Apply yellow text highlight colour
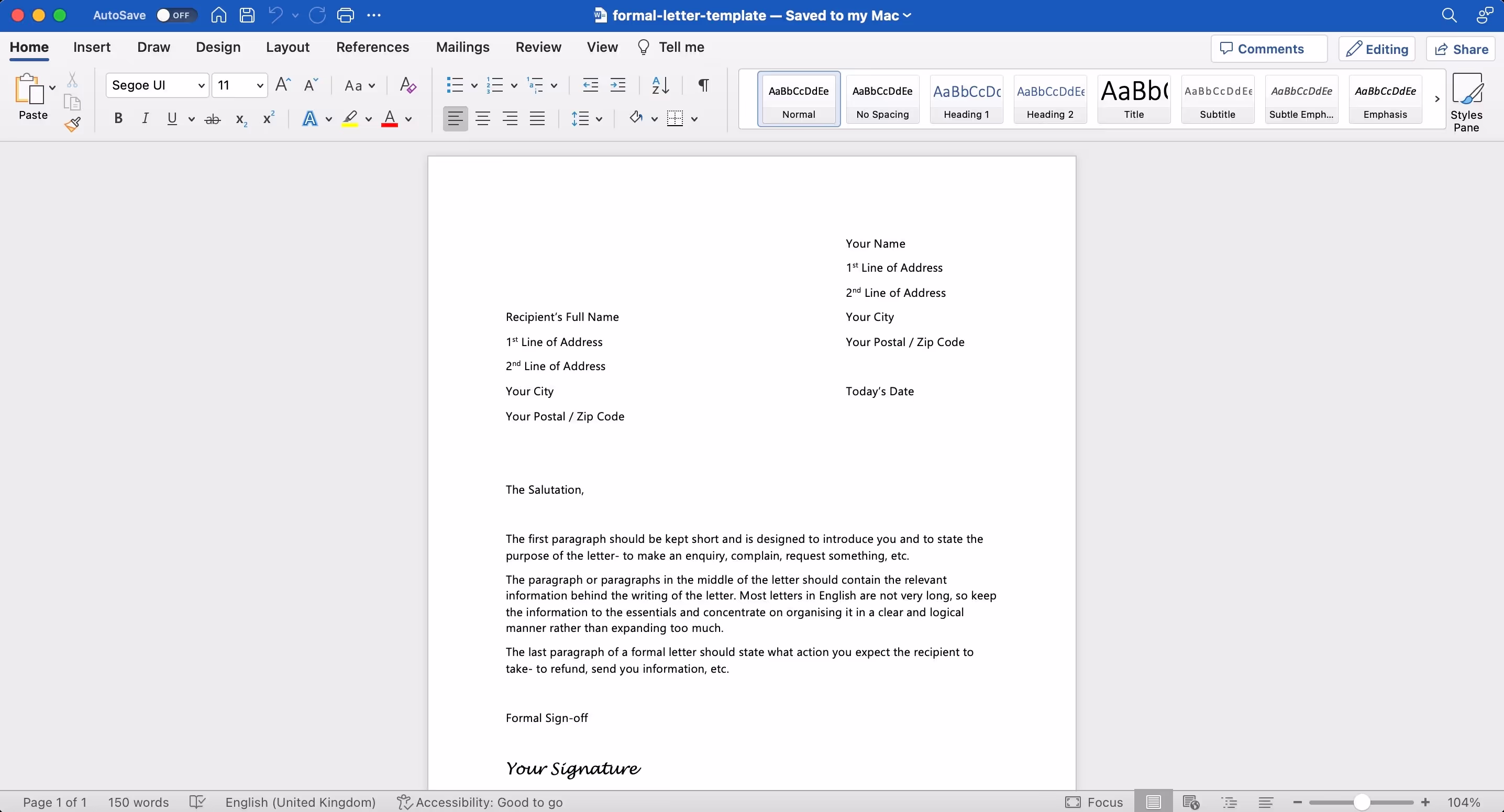This screenshot has width=1504, height=812. click(350, 118)
